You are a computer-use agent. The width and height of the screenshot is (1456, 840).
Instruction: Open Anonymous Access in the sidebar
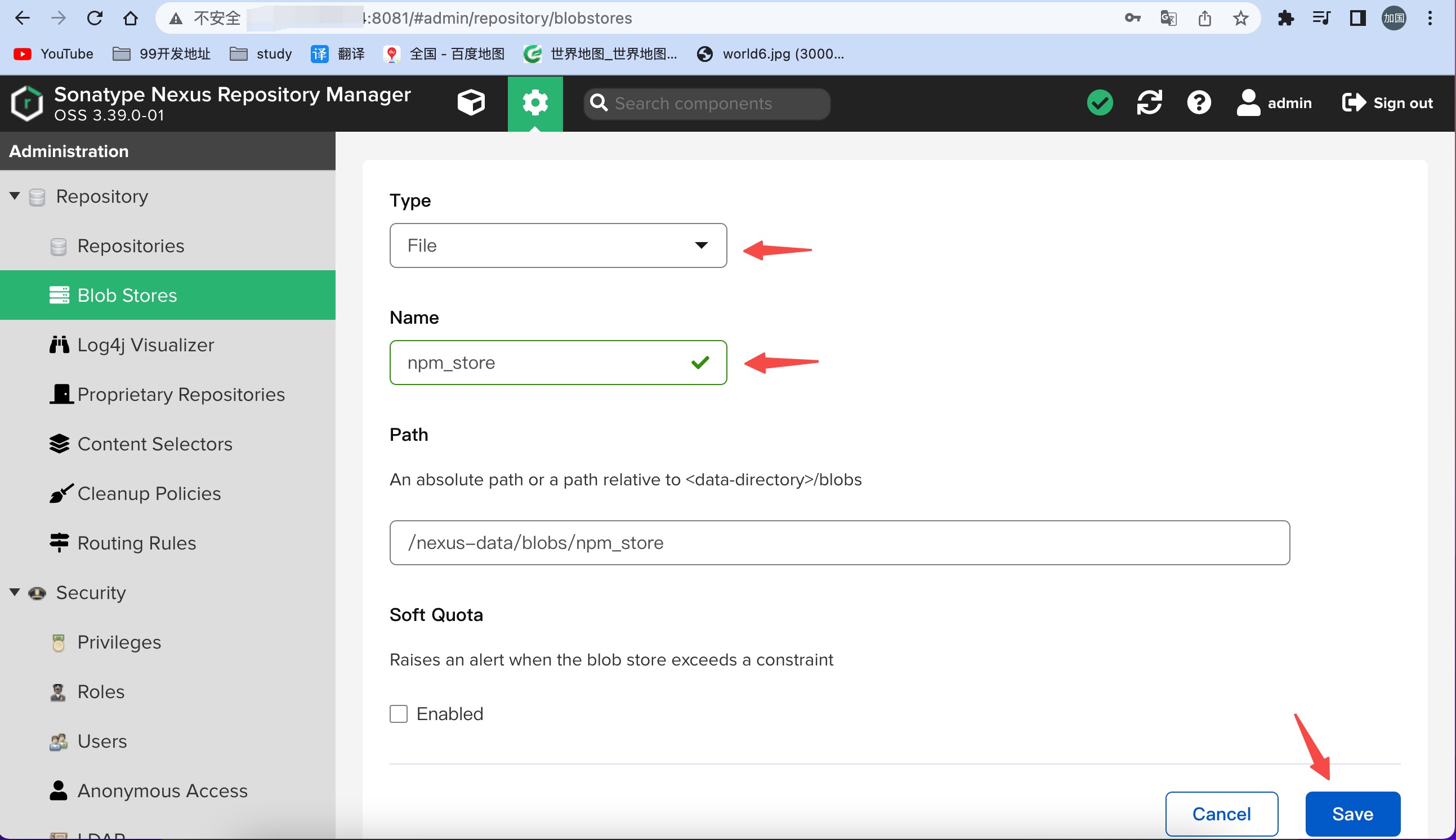click(x=167, y=791)
